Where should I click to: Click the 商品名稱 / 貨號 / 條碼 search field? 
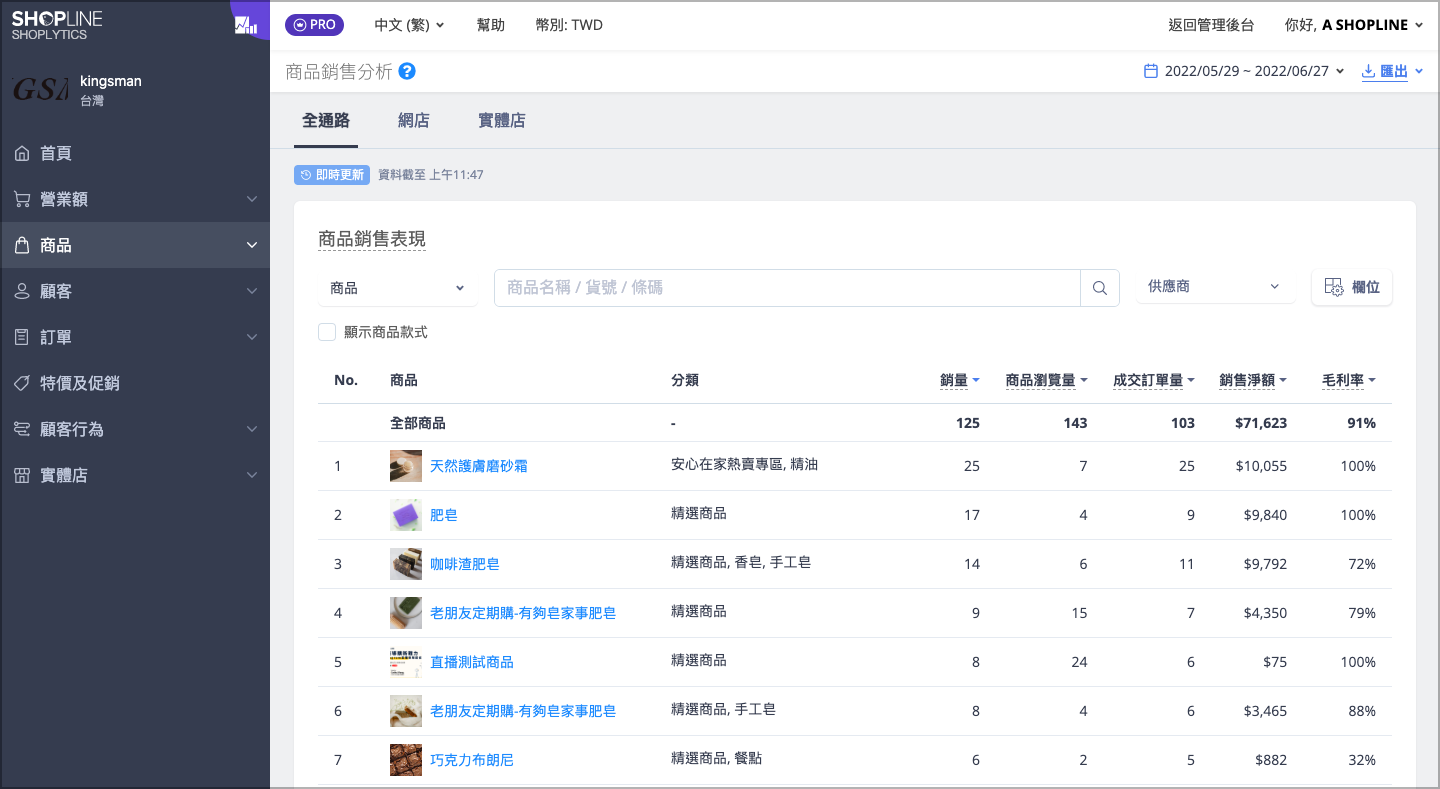[787, 288]
